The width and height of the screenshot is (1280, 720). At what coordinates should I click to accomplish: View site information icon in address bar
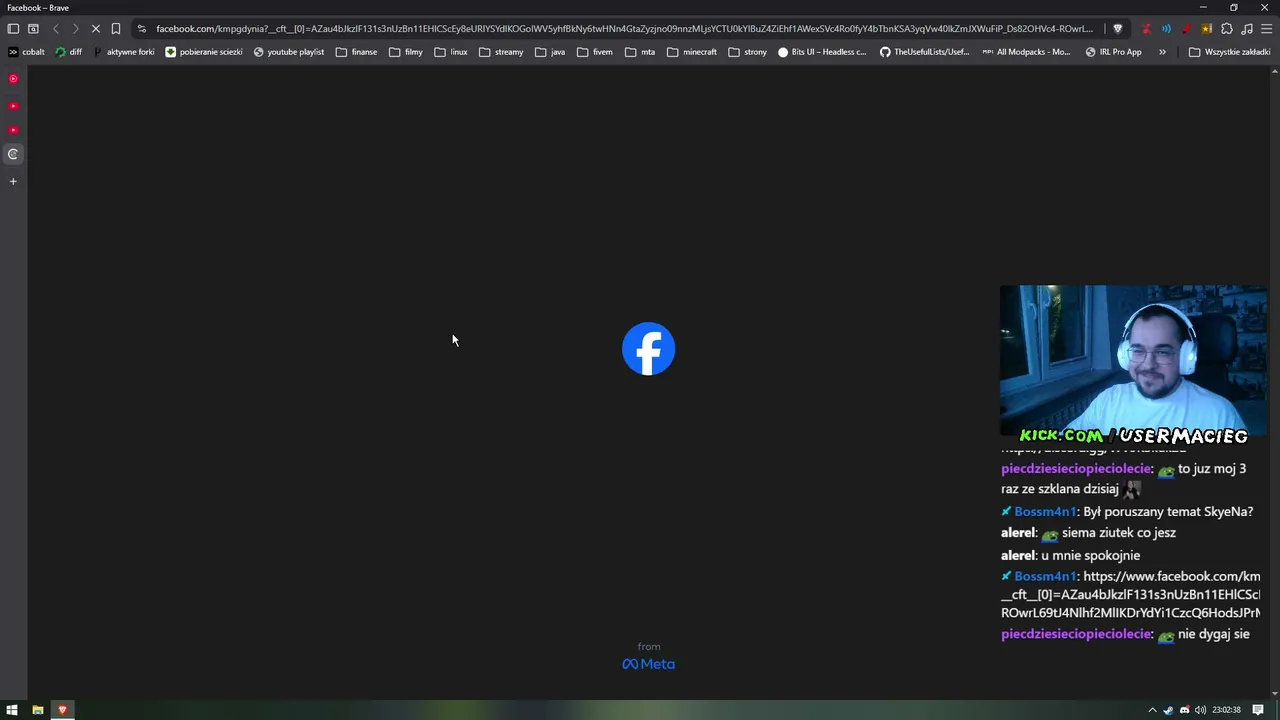coord(141,29)
